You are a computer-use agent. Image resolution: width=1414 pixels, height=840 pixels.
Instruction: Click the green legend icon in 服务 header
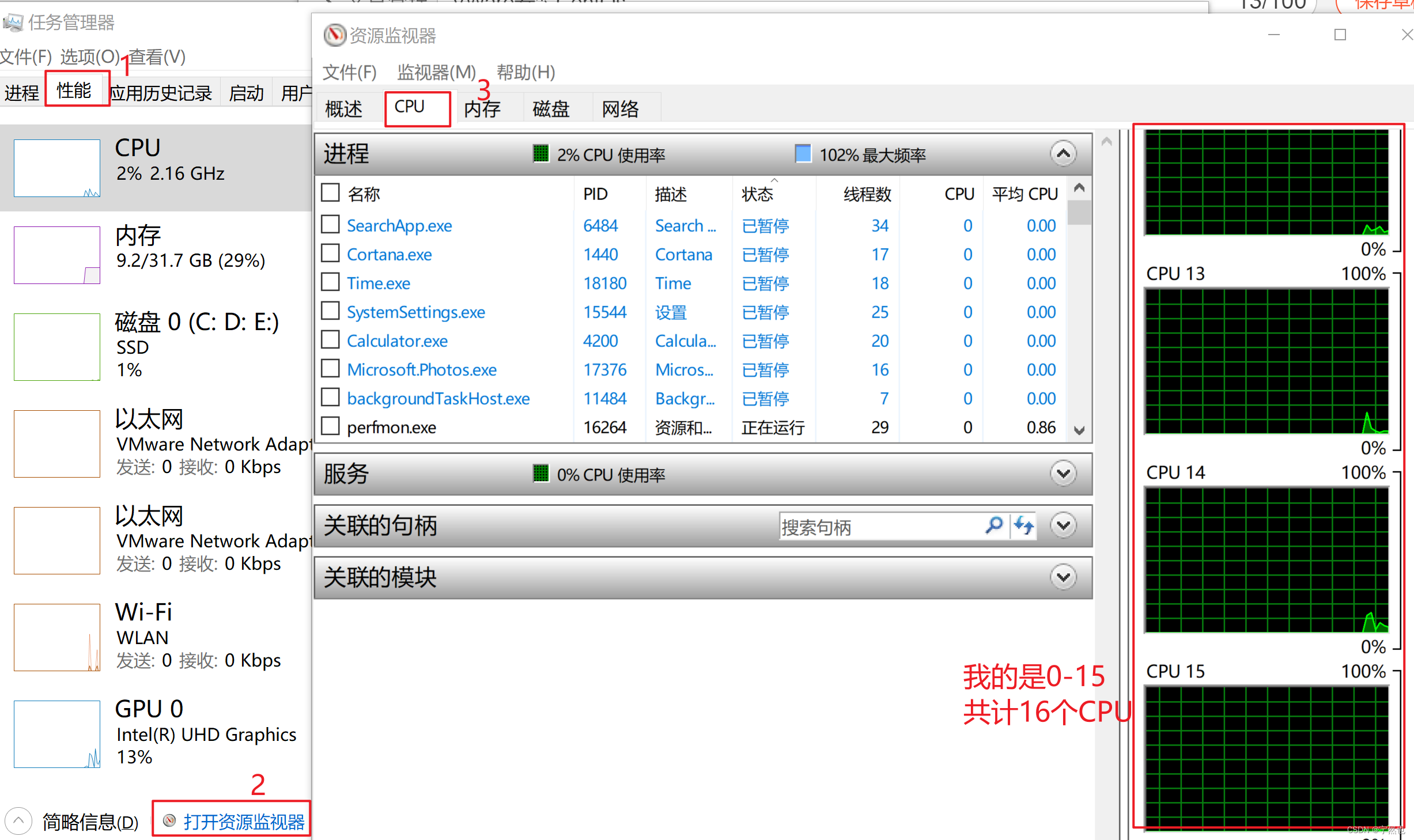[540, 474]
